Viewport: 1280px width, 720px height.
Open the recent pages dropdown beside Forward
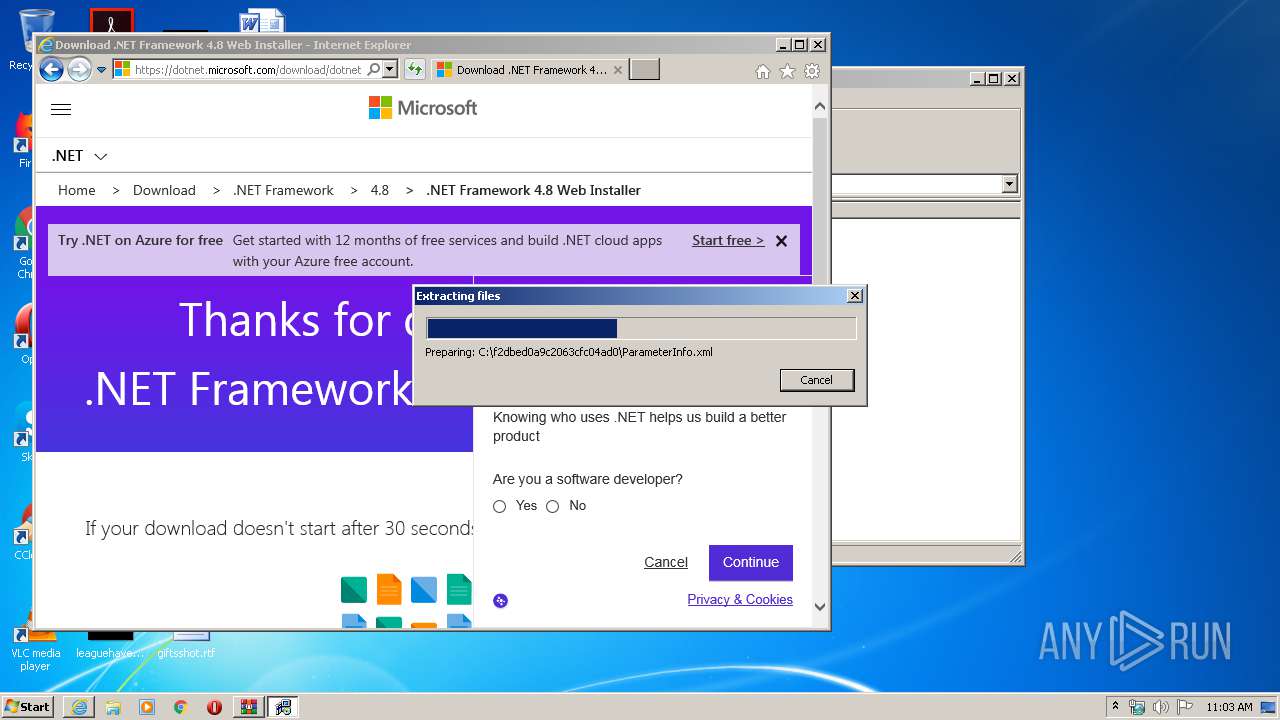pos(101,70)
